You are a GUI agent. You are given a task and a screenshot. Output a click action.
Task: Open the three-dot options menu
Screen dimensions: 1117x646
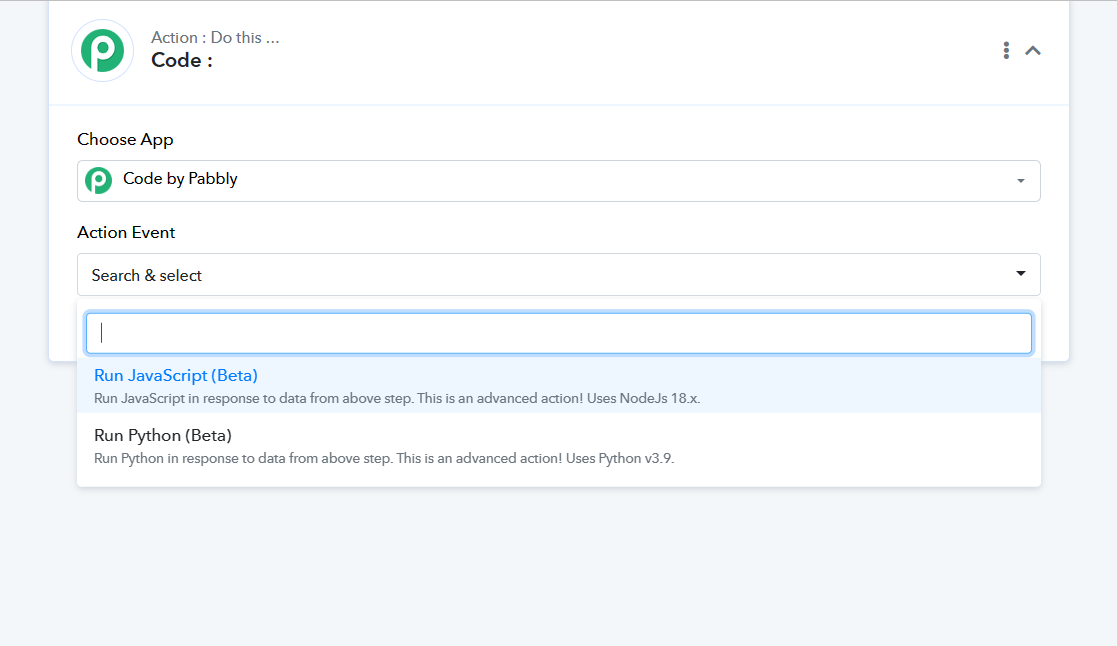pyautogui.click(x=1006, y=51)
